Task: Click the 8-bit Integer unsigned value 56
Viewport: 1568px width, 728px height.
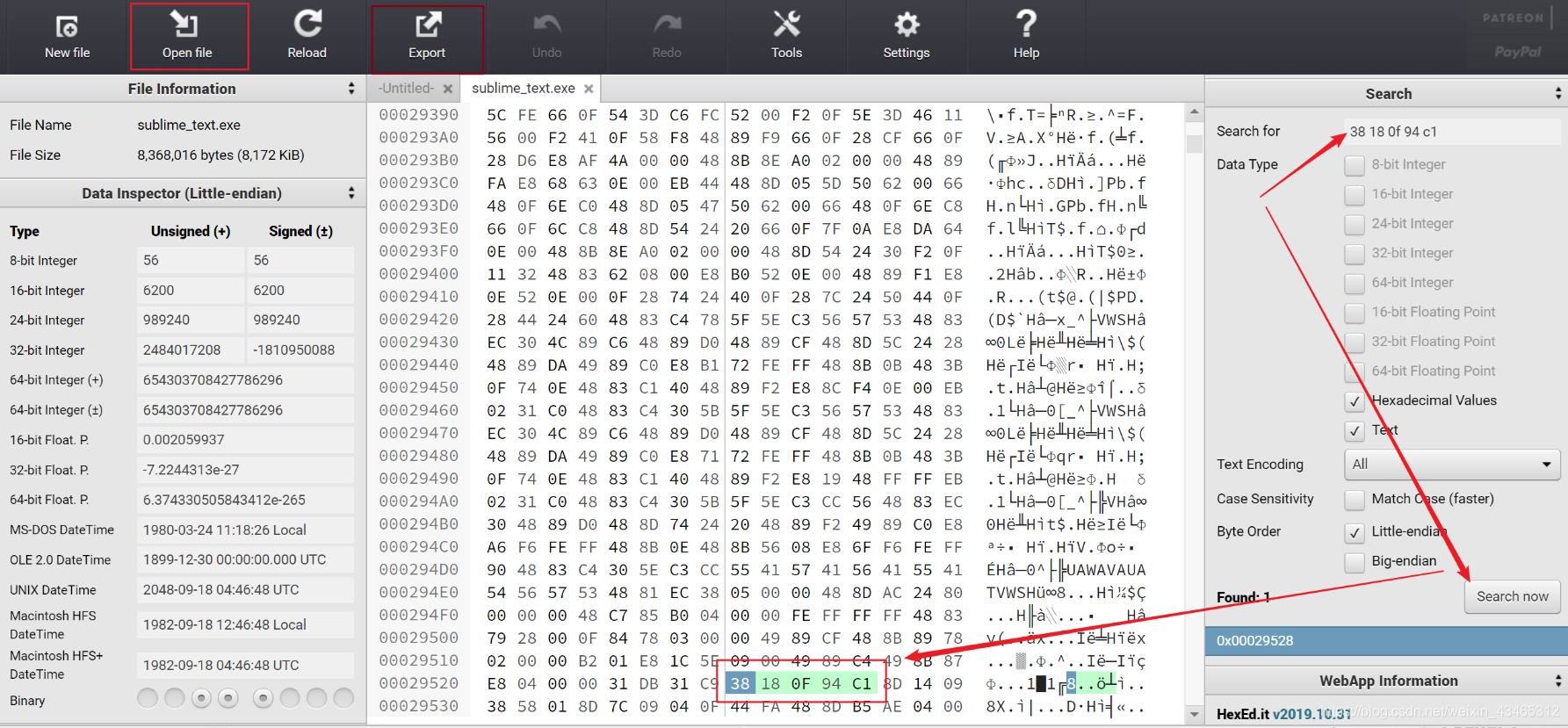Action: click(191, 261)
